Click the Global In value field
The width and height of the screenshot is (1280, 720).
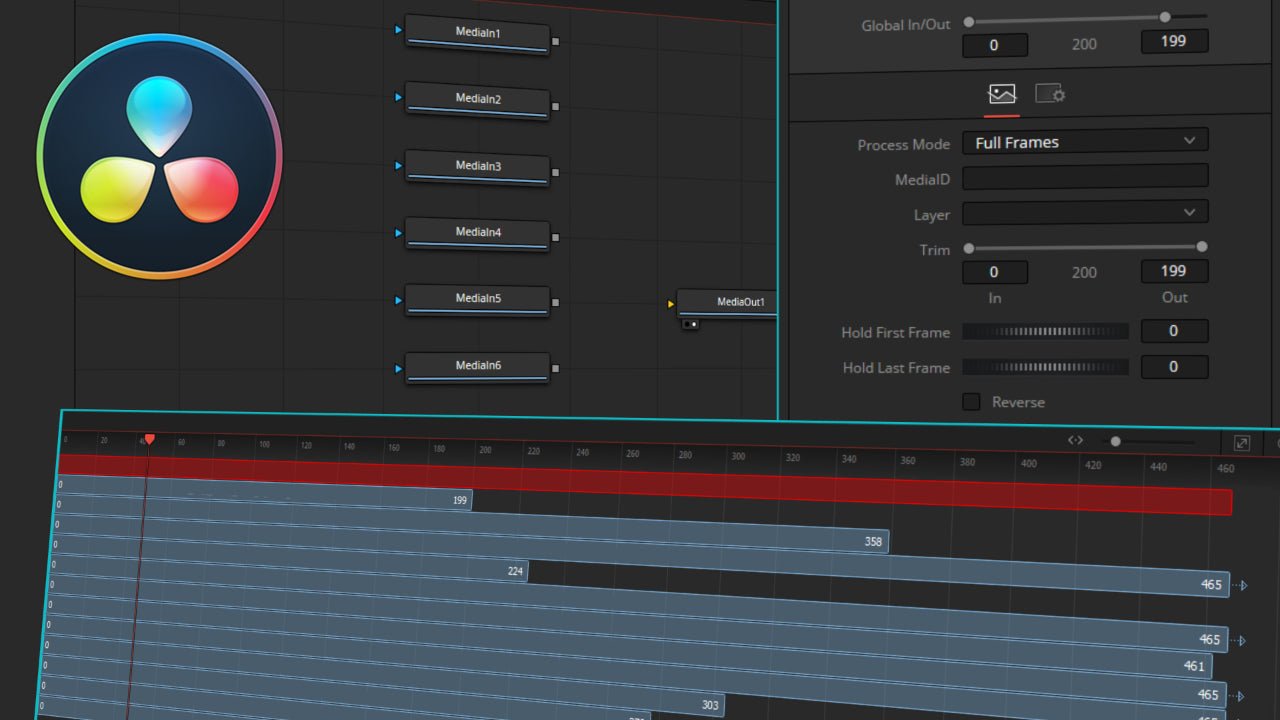click(x=994, y=45)
